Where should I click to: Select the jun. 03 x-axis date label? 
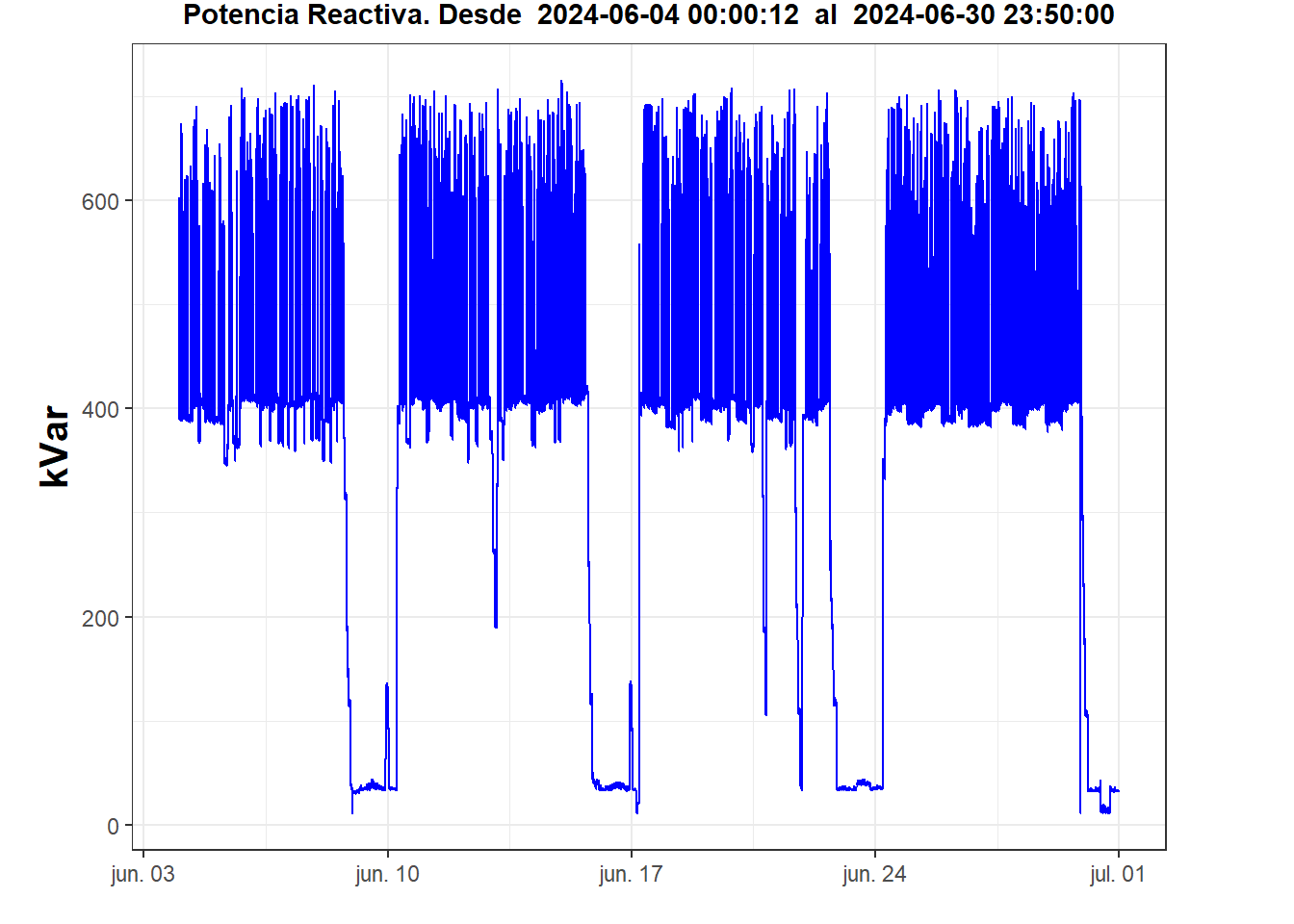(143, 874)
